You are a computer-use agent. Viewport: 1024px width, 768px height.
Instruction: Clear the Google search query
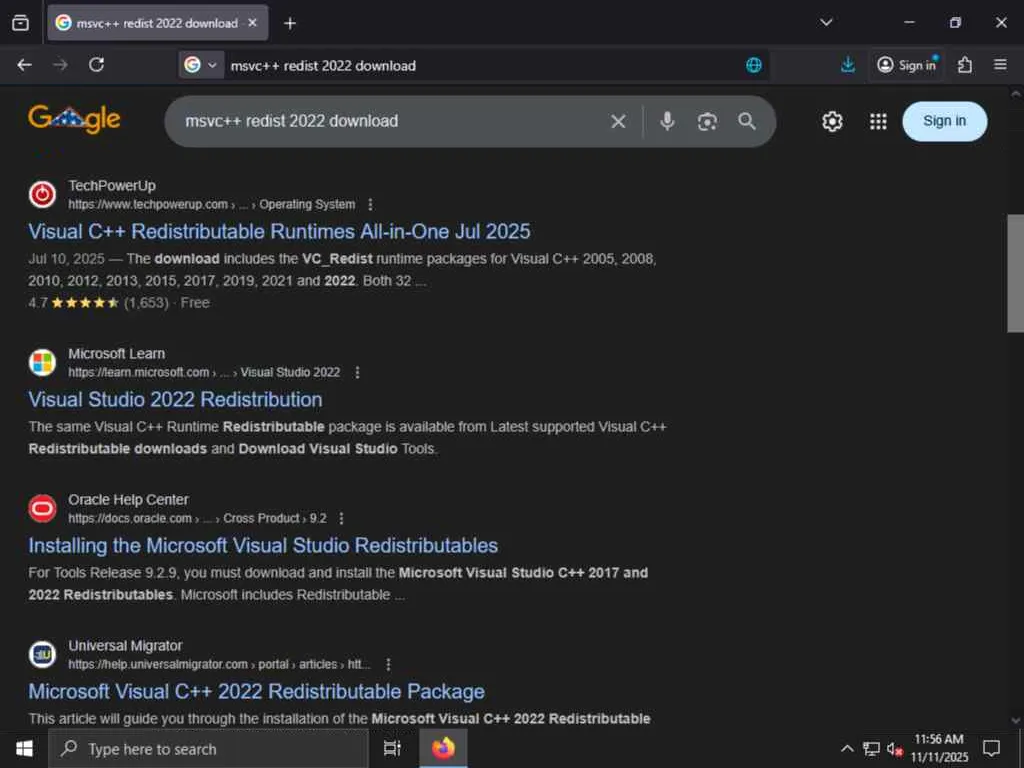pos(618,121)
